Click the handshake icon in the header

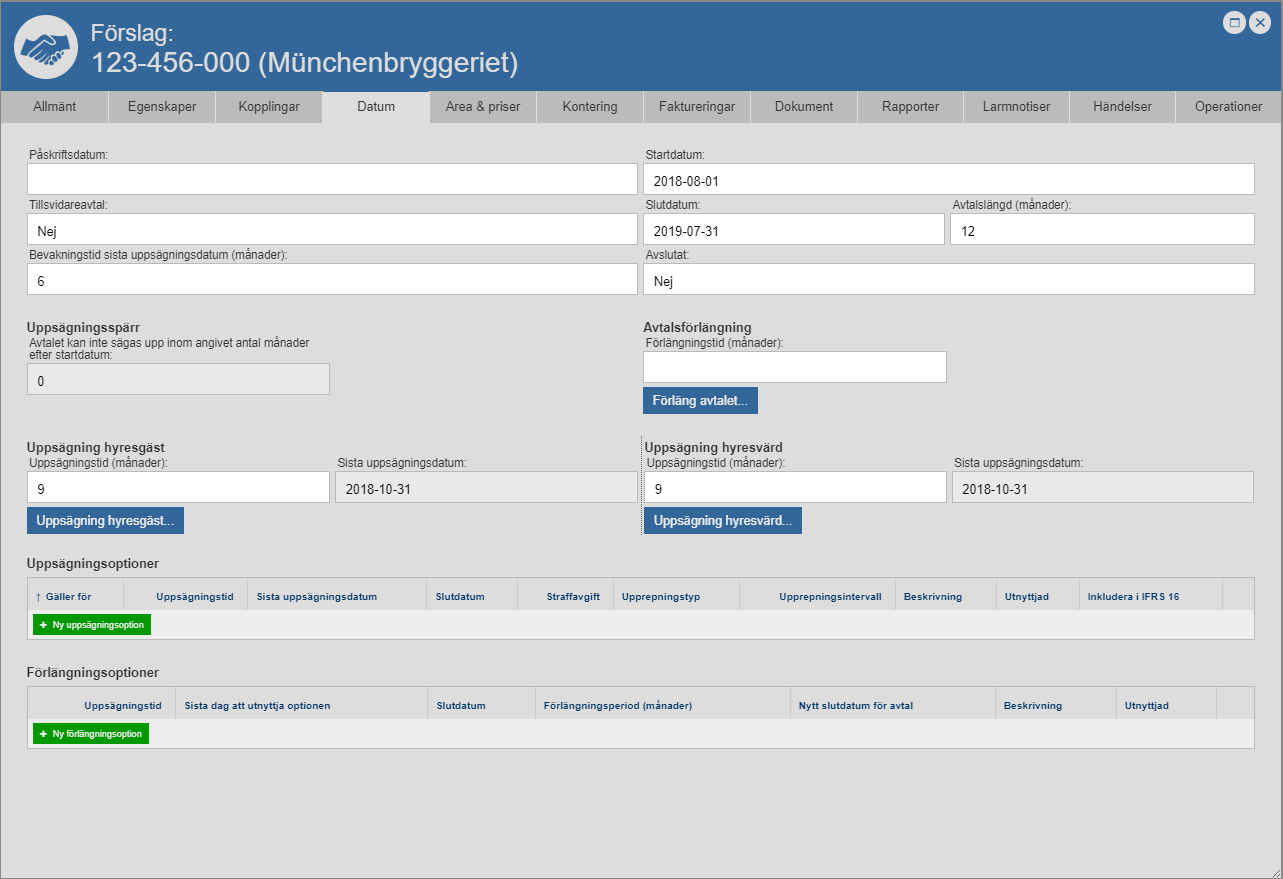tap(46, 47)
